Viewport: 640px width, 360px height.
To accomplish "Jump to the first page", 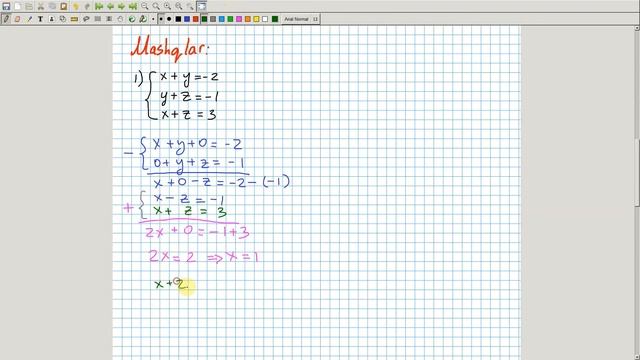I will pyautogui.click(x=99, y=7).
